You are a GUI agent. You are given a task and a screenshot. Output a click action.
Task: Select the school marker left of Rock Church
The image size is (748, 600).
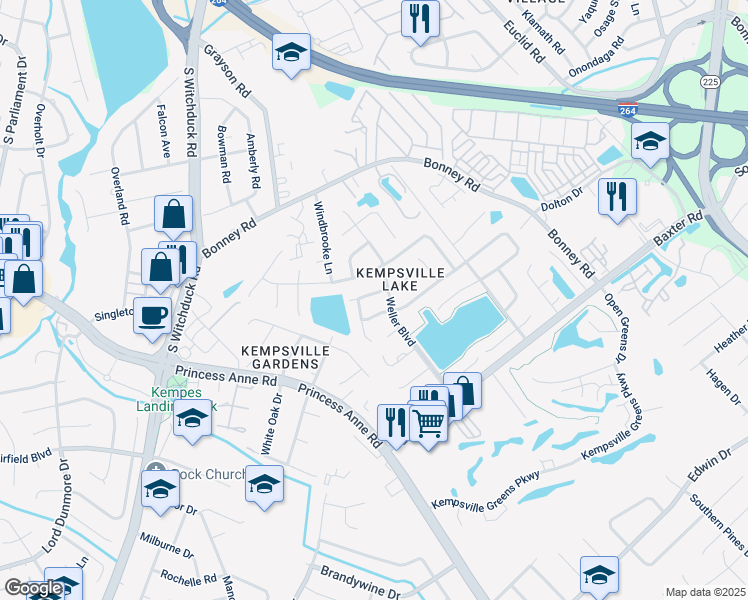[160, 491]
